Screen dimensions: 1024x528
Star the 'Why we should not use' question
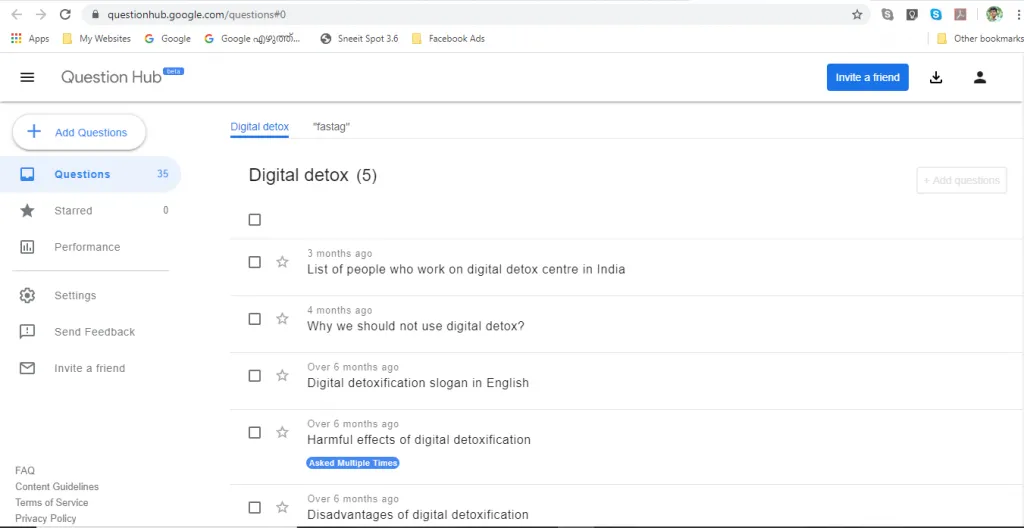point(282,319)
